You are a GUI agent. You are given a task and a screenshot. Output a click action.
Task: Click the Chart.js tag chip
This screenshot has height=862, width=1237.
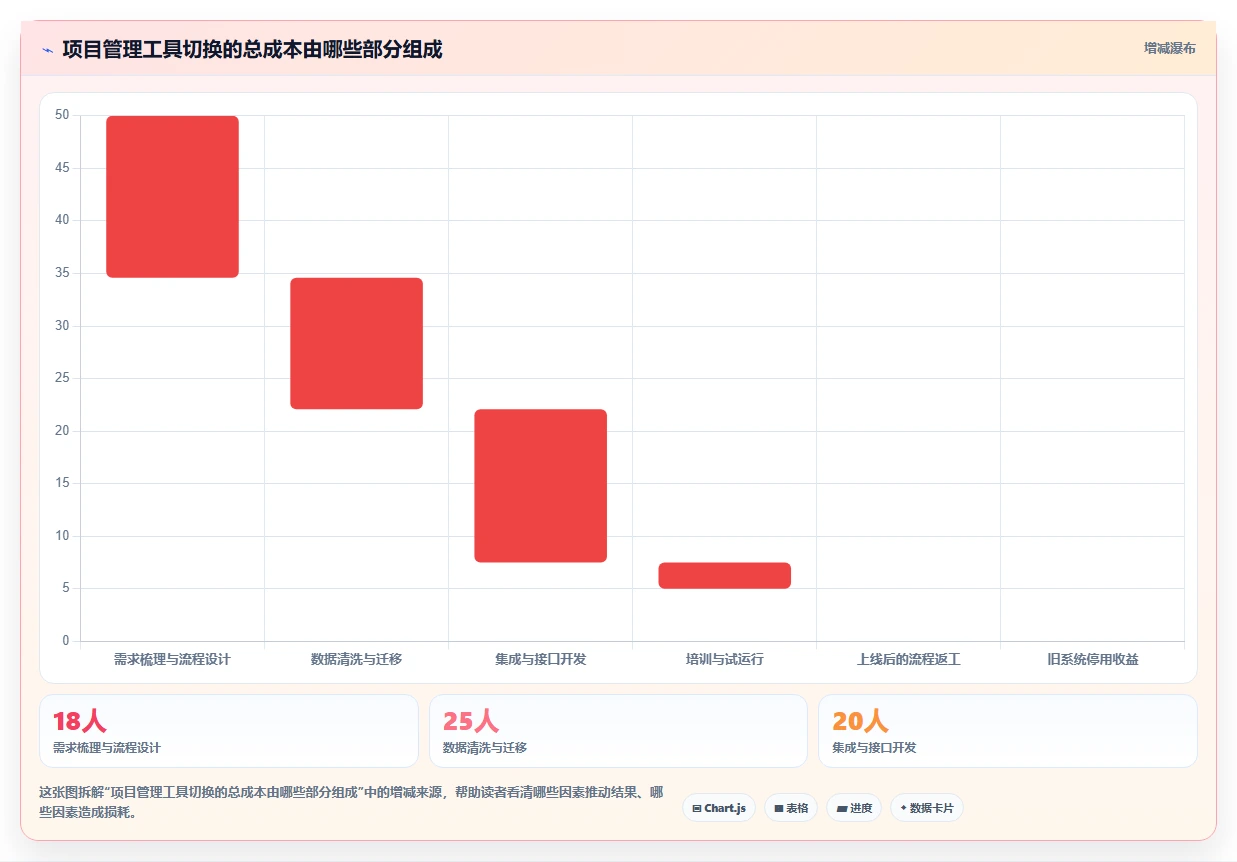(719, 808)
